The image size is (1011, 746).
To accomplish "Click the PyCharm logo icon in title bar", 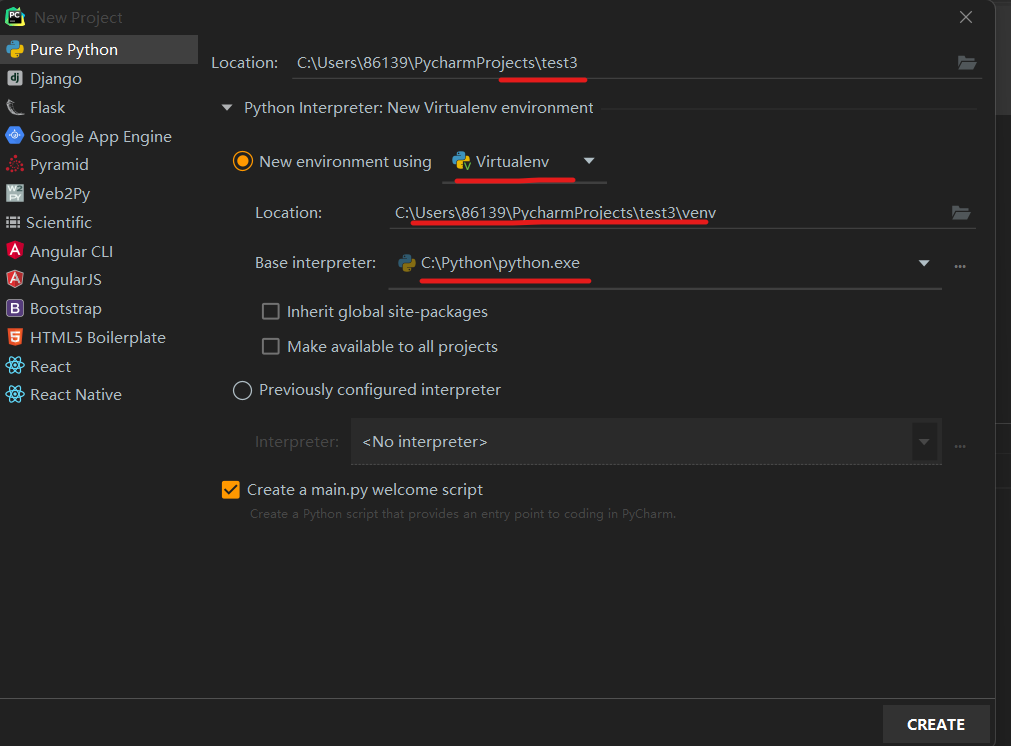I will [15, 17].
